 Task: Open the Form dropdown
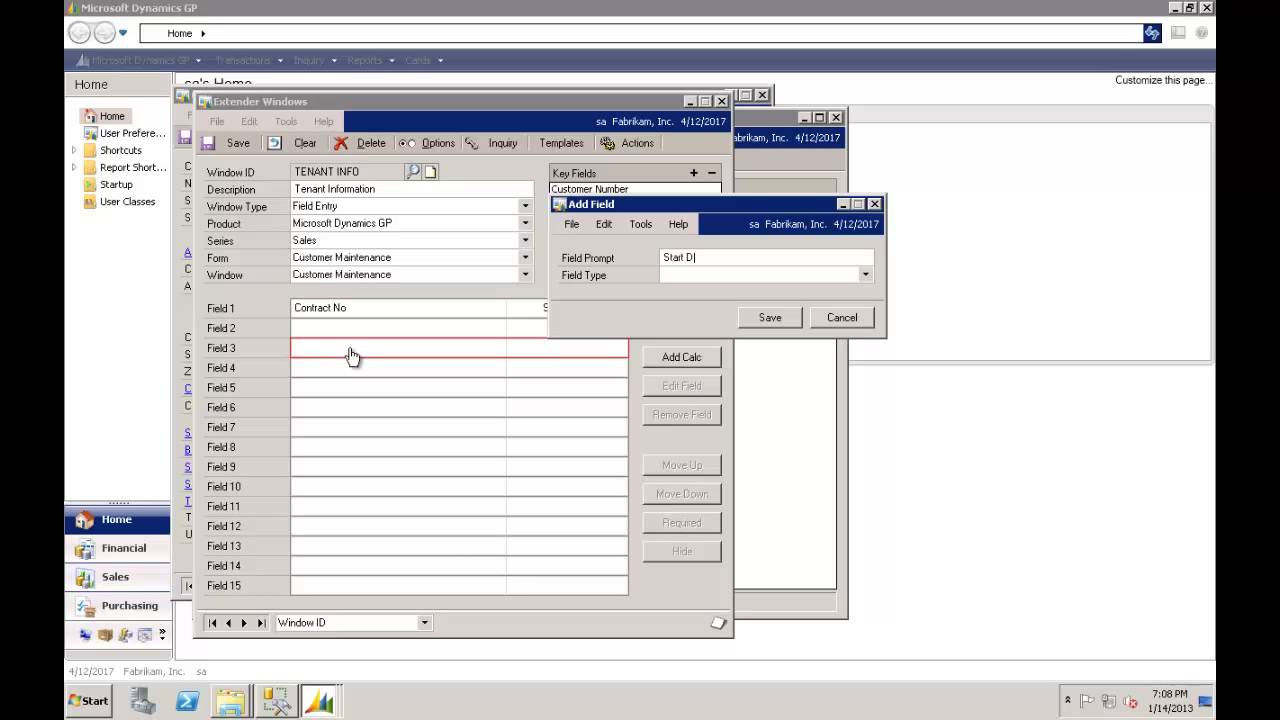525,257
